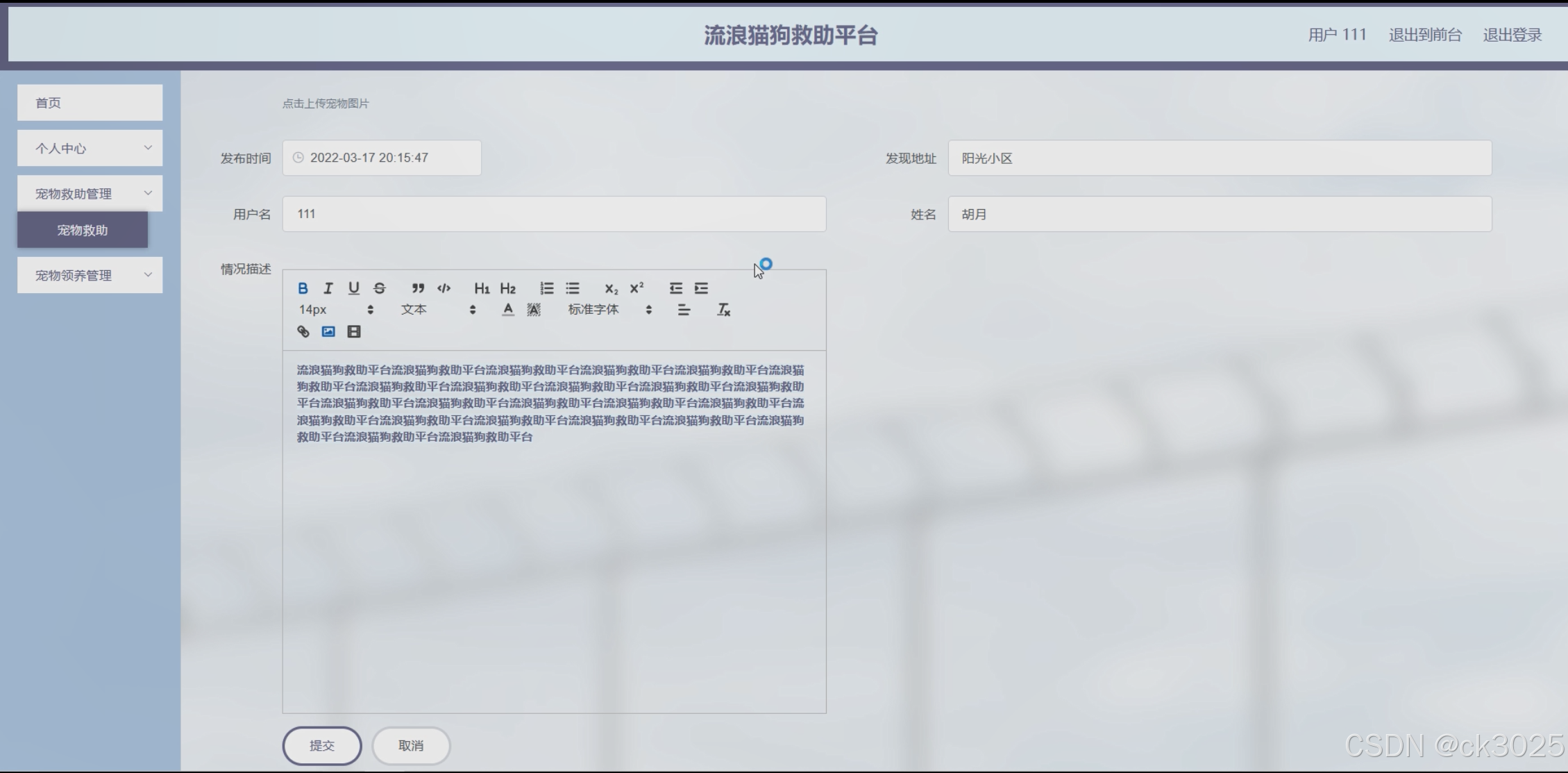Apply strikethrough to selected text
1568x773 pixels.
[x=380, y=288]
